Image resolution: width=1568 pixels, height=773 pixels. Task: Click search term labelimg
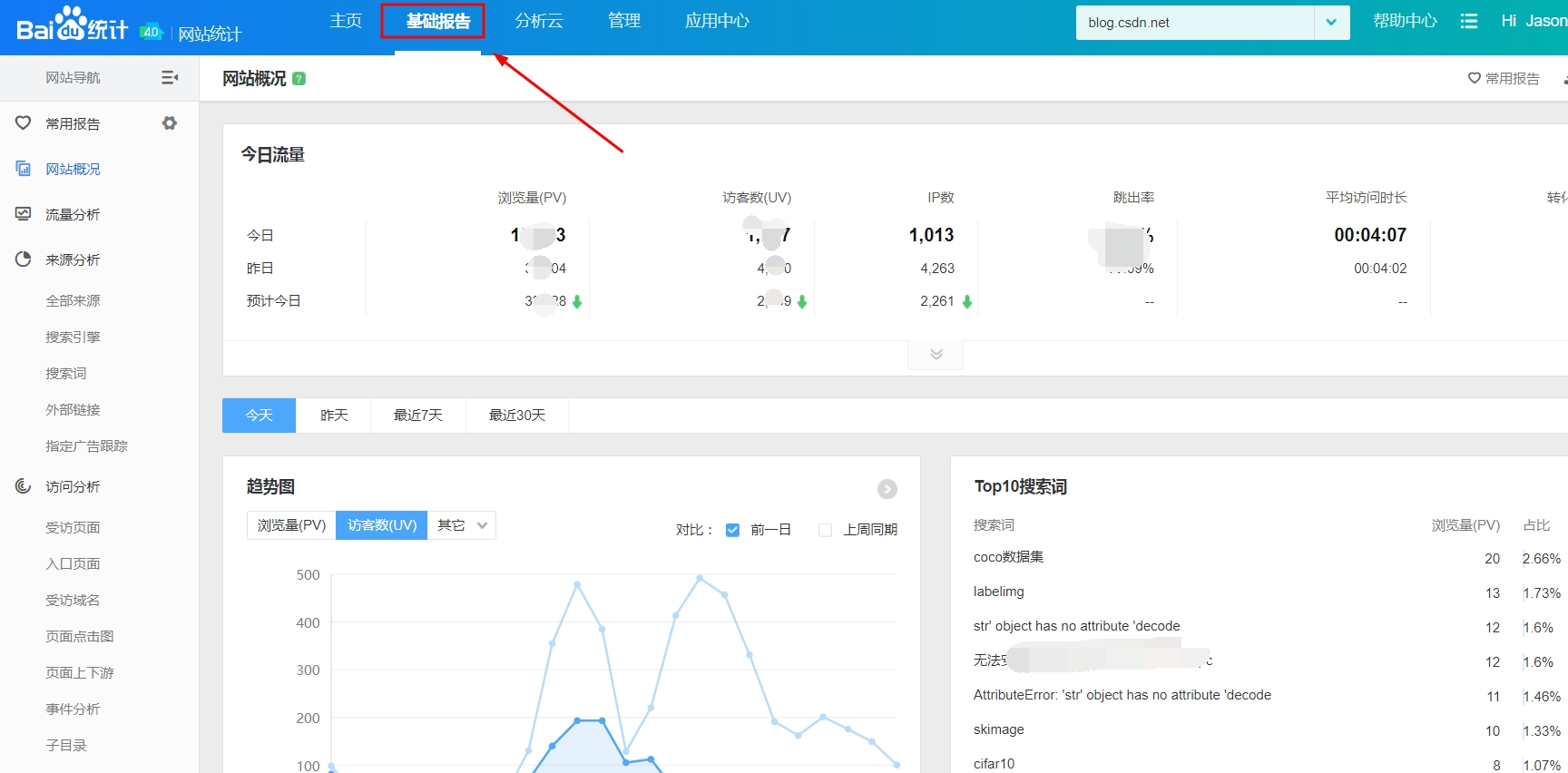coord(999,592)
